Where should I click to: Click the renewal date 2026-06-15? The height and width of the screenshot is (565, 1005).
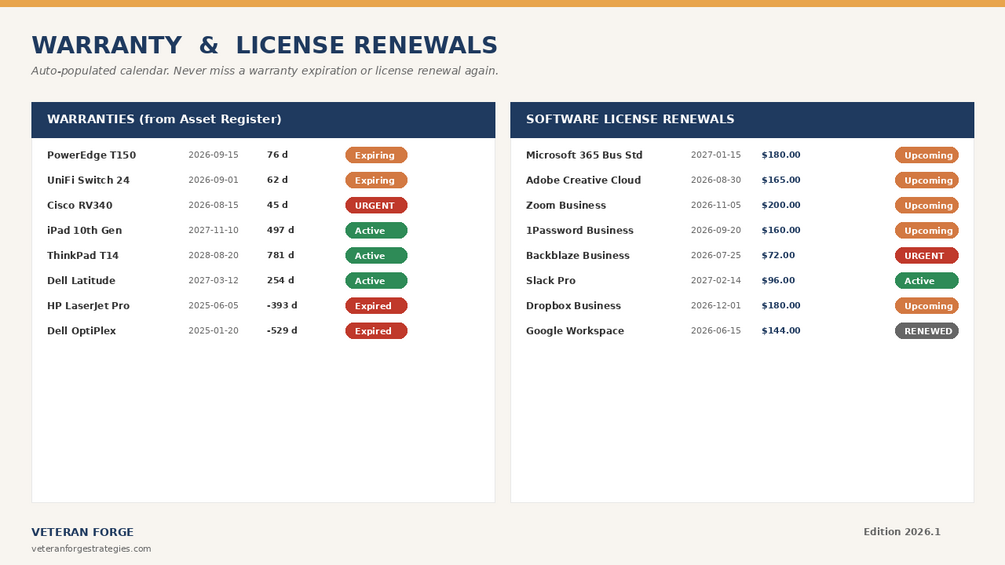(x=716, y=330)
